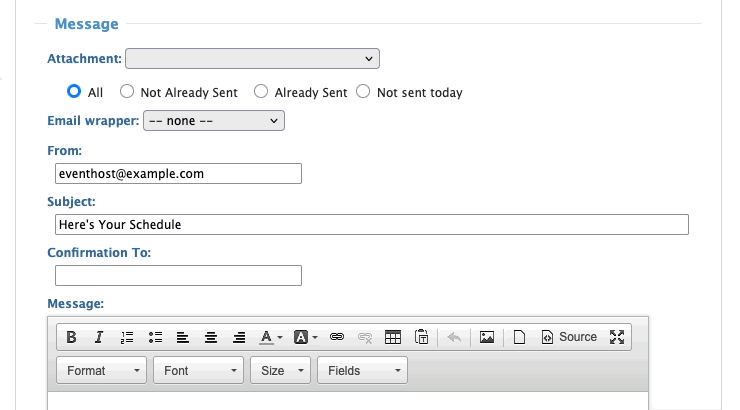The width and height of the screenshot is (740, 410).
Task: Insert an image into the message
Action: coord(487,337)
